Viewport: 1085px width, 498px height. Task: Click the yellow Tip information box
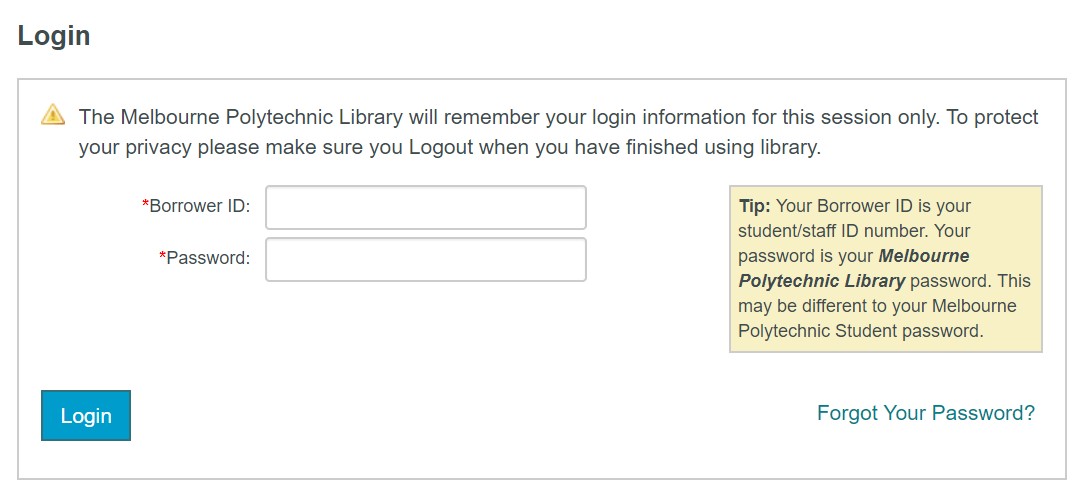click(x=886, y=269)
